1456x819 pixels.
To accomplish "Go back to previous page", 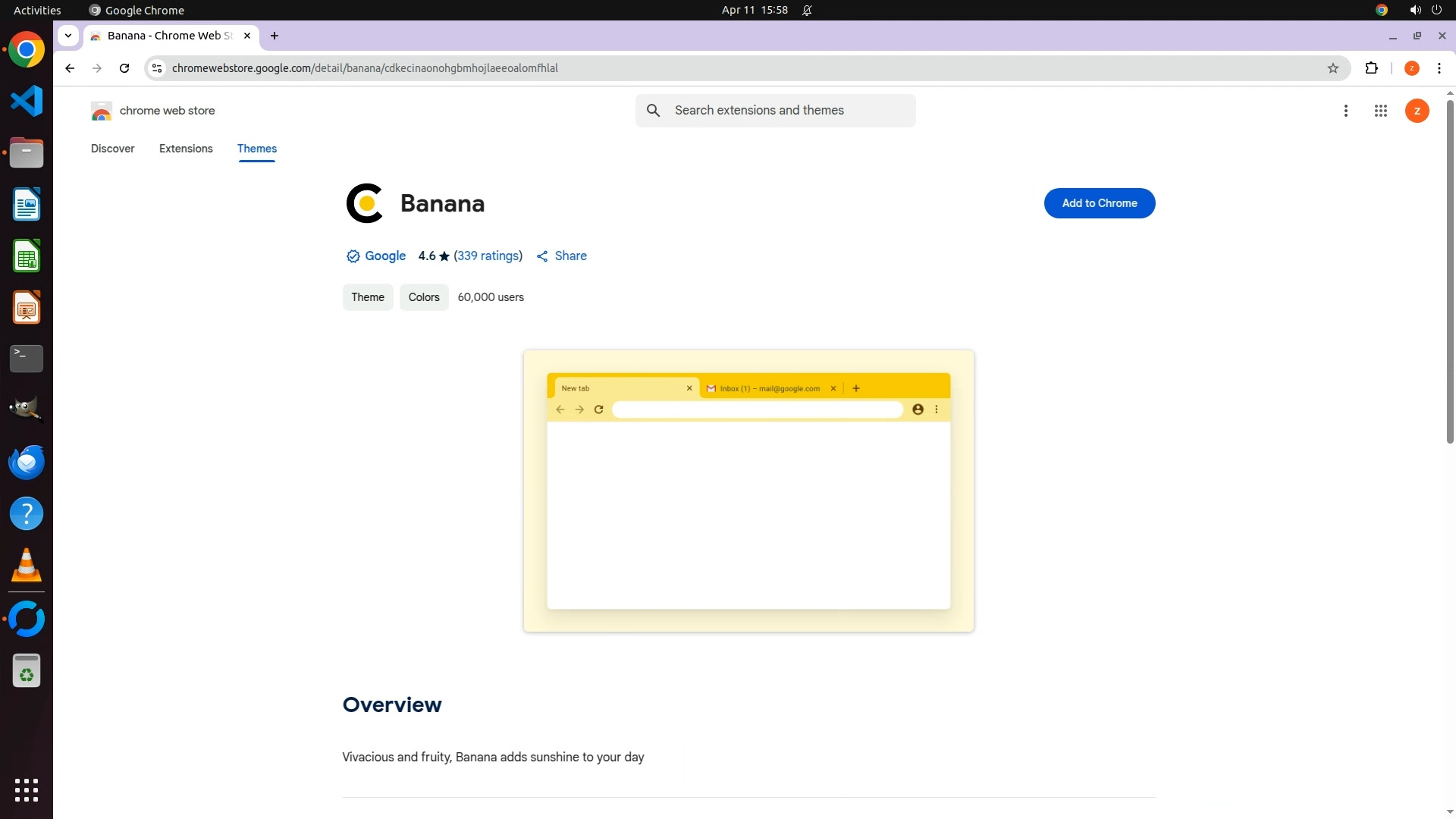I will tap(70, 68).
